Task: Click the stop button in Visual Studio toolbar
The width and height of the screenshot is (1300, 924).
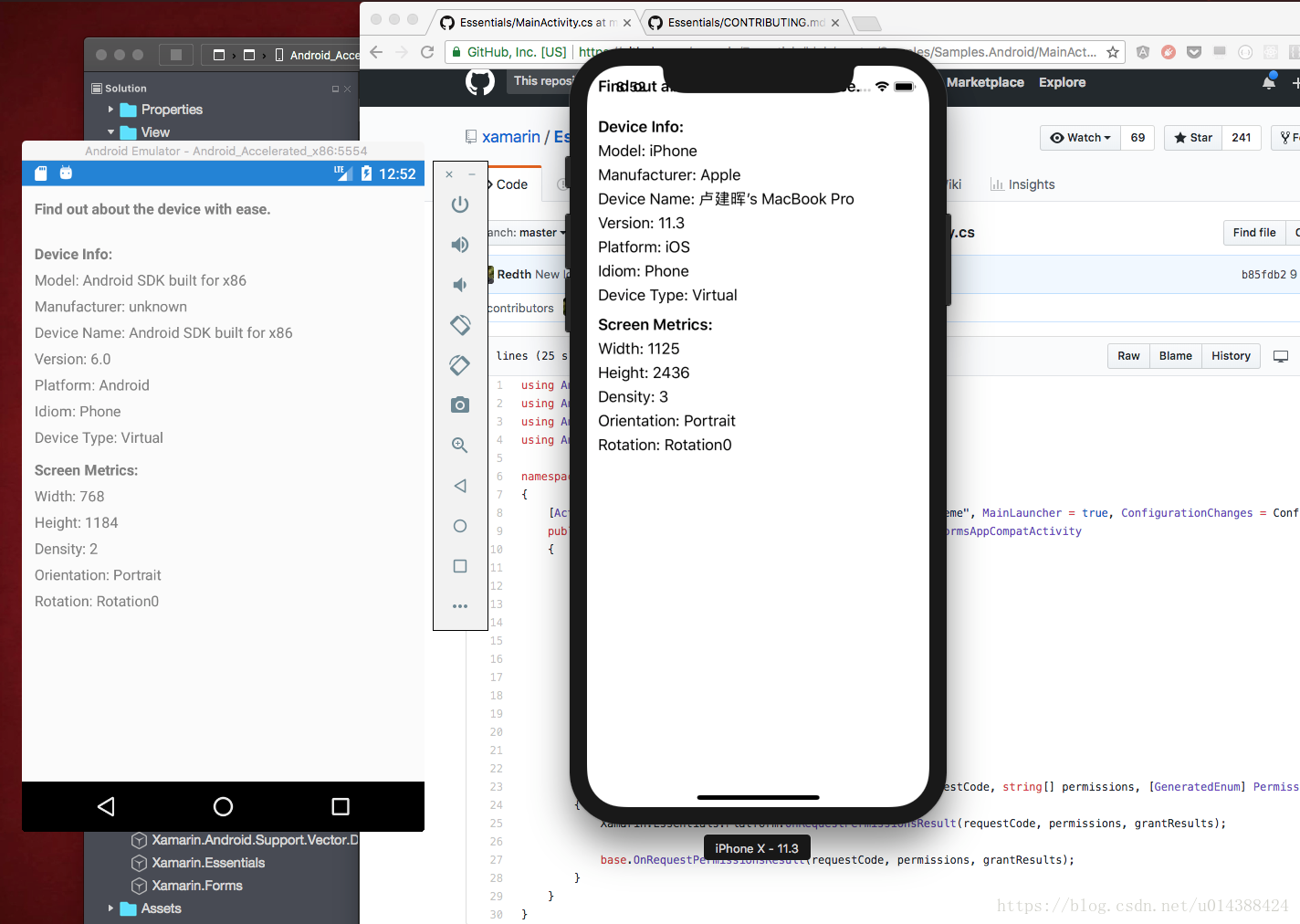Action: [x=176, y=55]
